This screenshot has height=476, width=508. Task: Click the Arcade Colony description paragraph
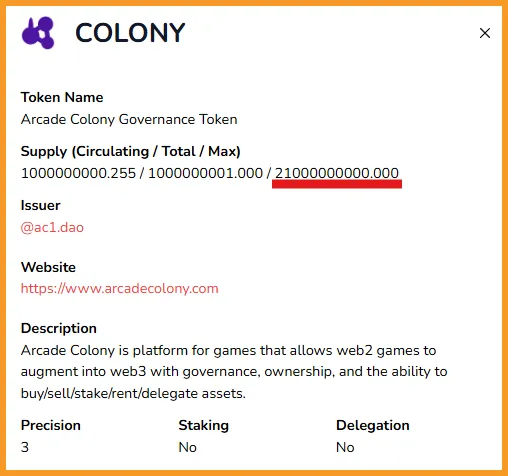234,372
